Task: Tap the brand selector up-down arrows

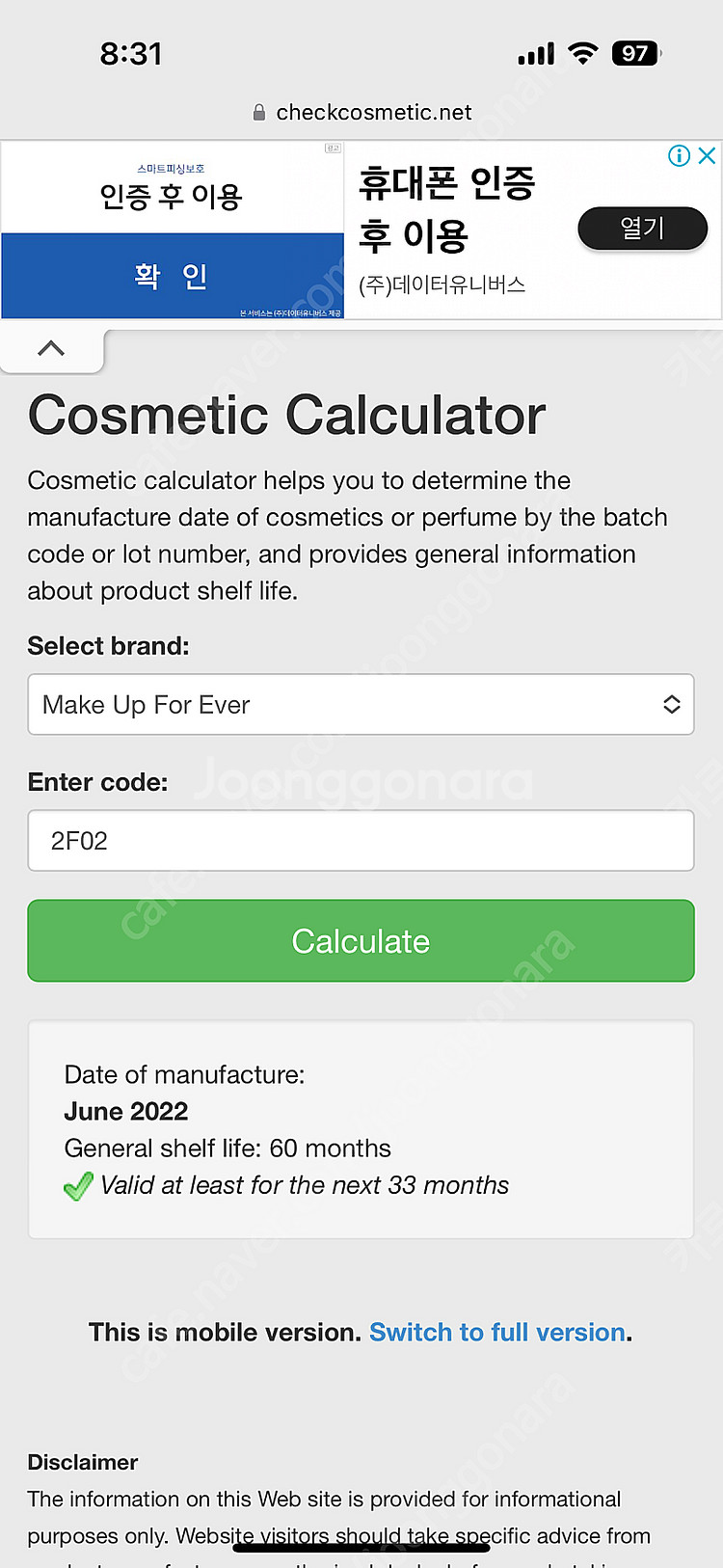Action: (672, 705)
